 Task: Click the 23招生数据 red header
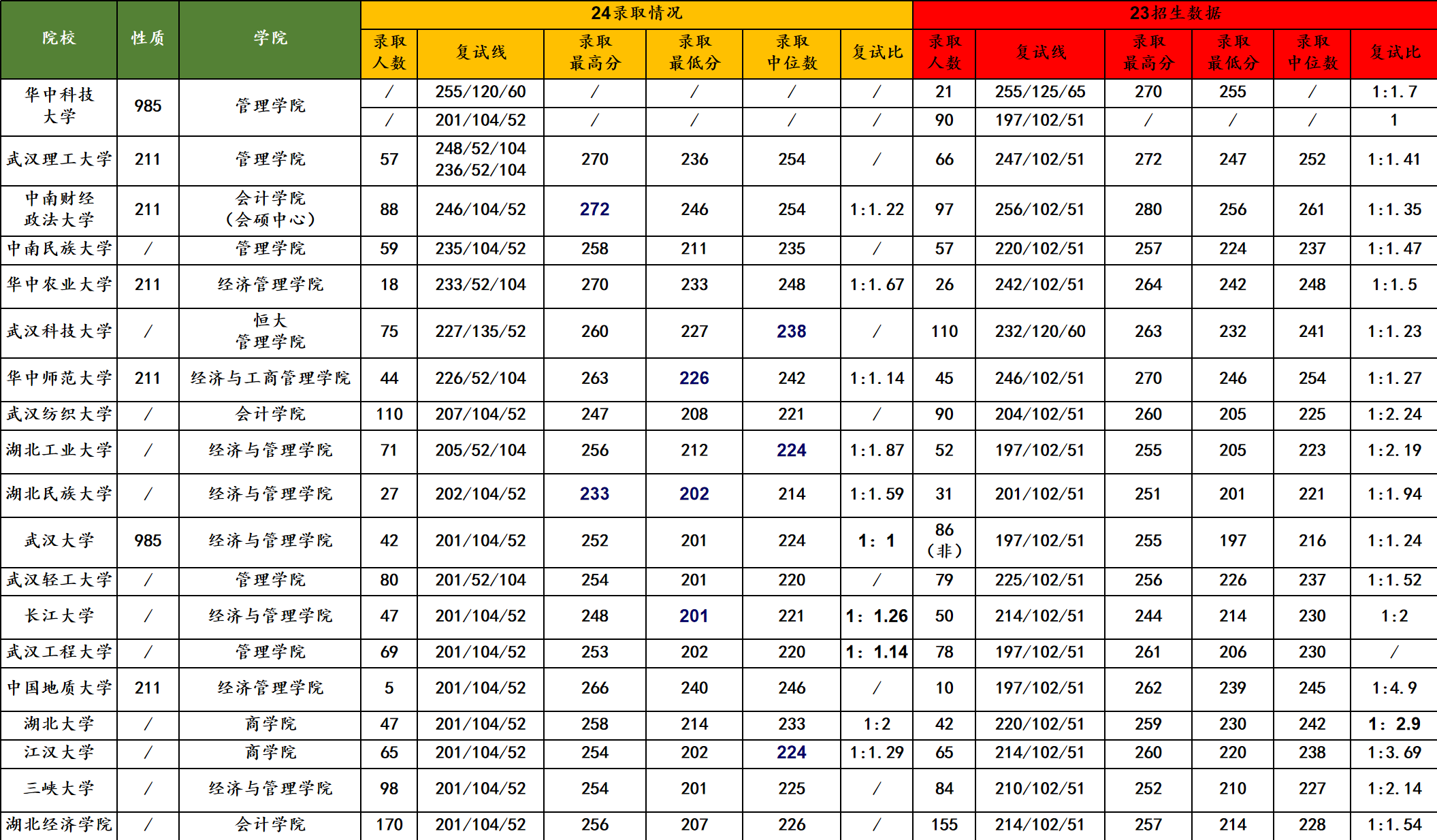[x=1175, y=14]
